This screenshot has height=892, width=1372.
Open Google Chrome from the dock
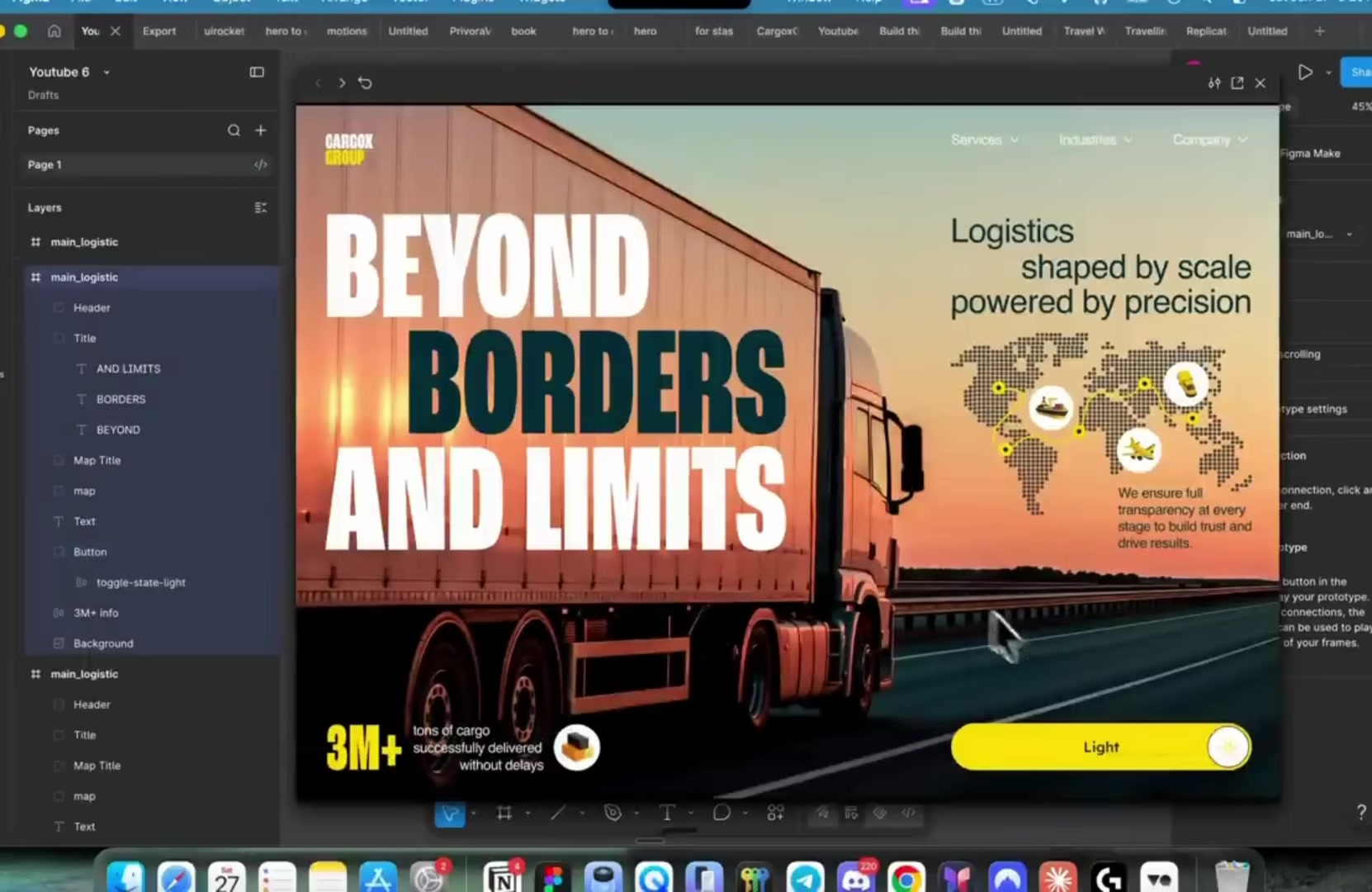tap(906, 879)
